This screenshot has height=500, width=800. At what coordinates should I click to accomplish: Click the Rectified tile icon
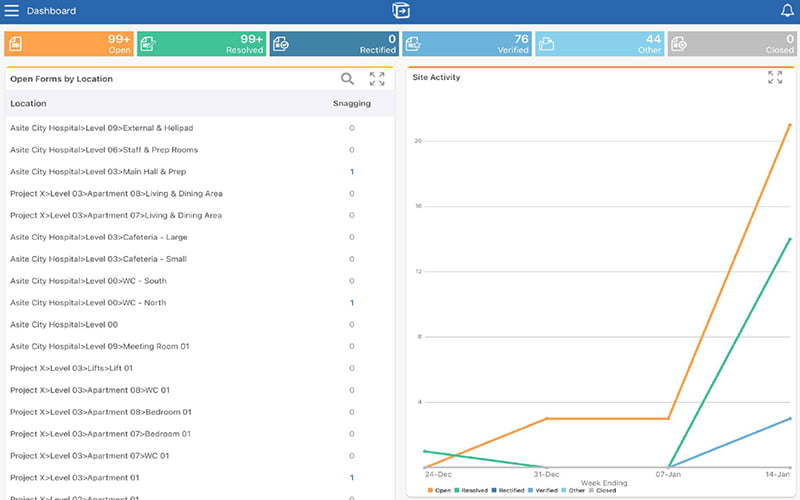tap(281, 44)
